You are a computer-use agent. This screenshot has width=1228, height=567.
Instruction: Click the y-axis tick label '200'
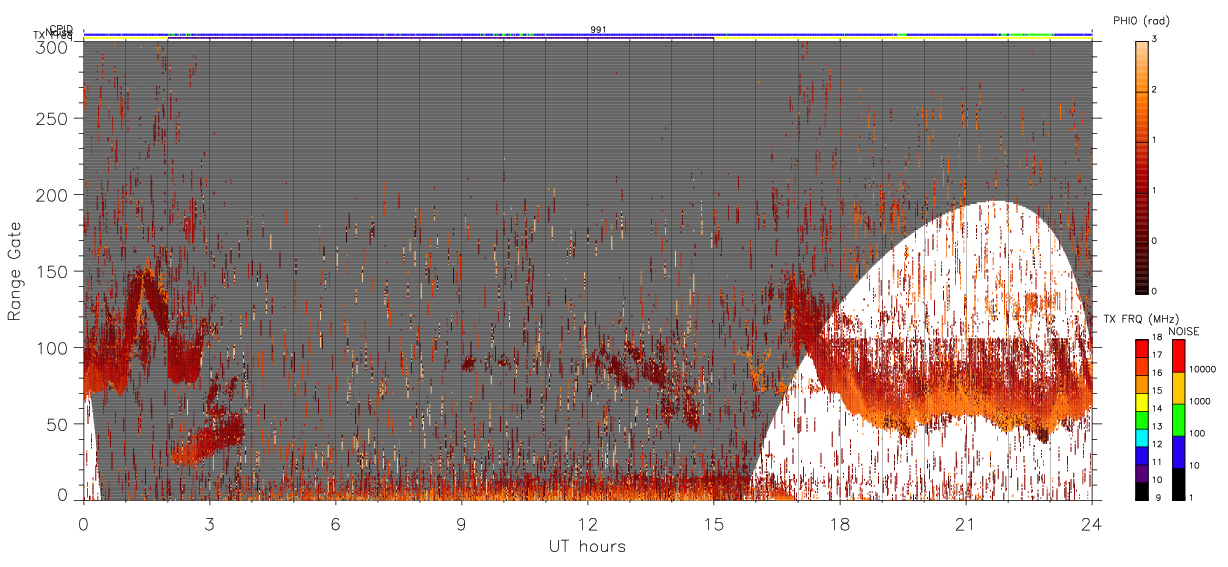click(x=52, y=195)
